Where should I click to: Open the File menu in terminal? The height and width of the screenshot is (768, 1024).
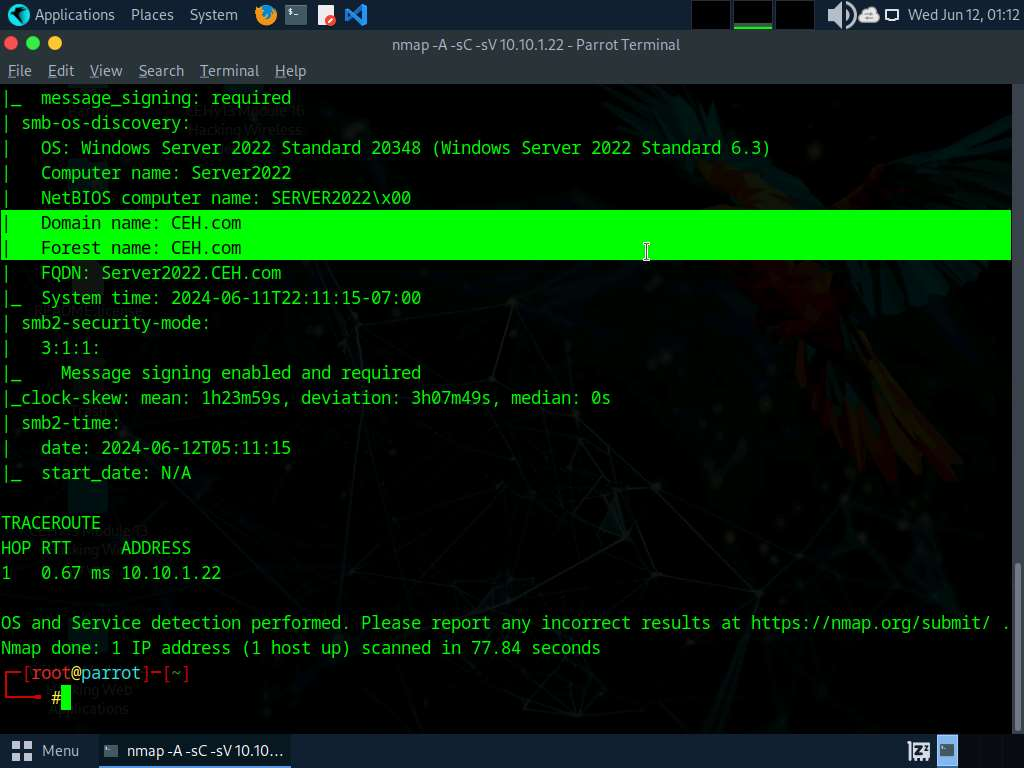(20, 71)
